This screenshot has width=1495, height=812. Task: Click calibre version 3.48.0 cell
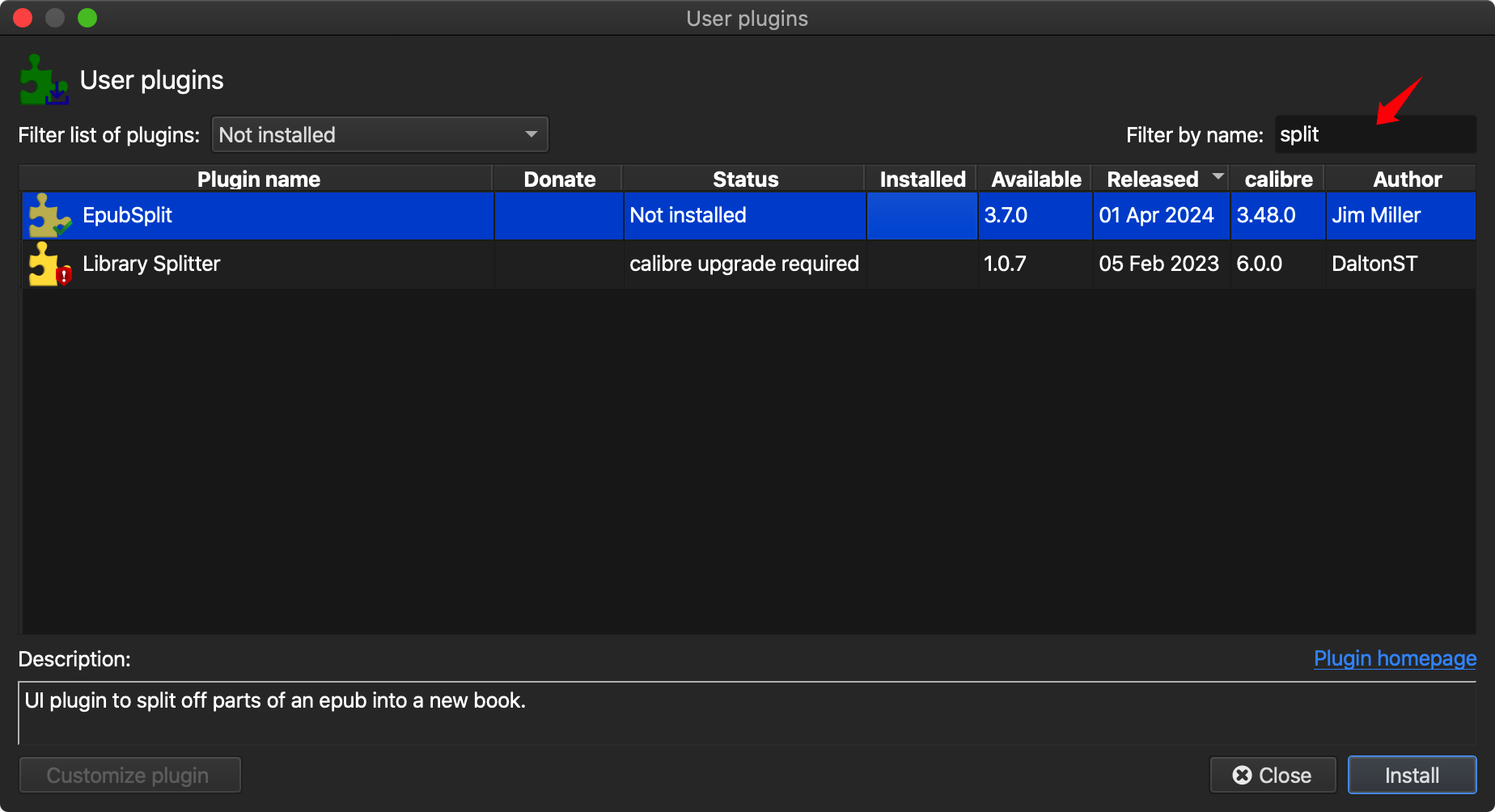(1277, 215)
